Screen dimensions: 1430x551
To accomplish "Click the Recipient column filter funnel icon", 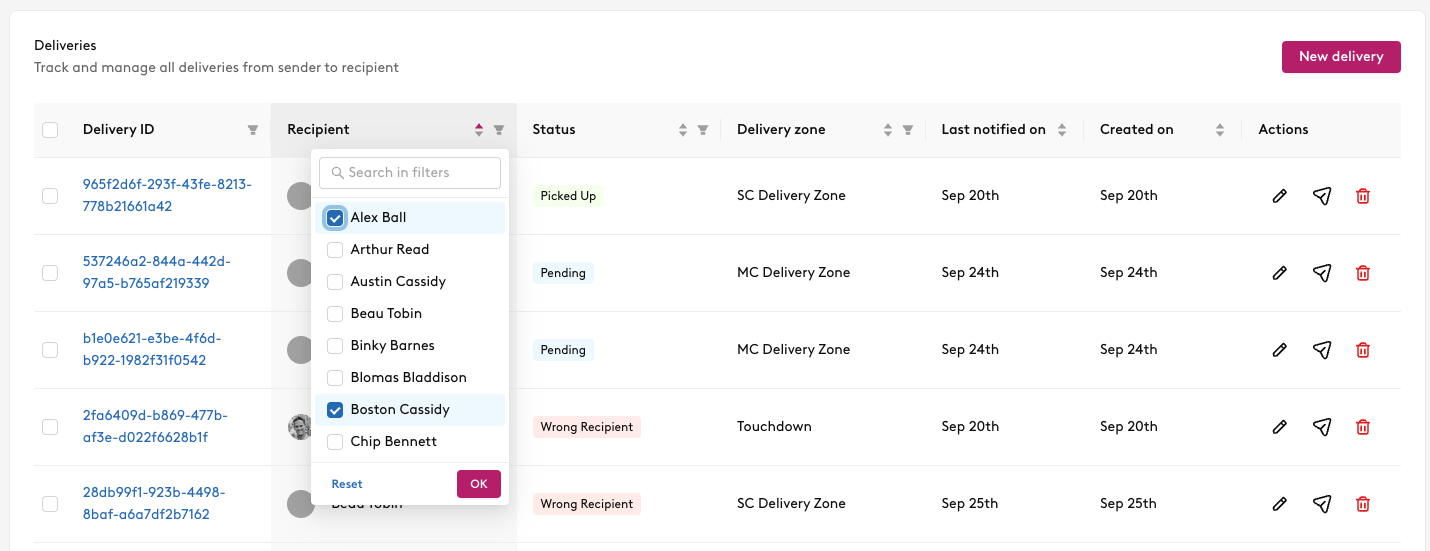I will 499,130.
